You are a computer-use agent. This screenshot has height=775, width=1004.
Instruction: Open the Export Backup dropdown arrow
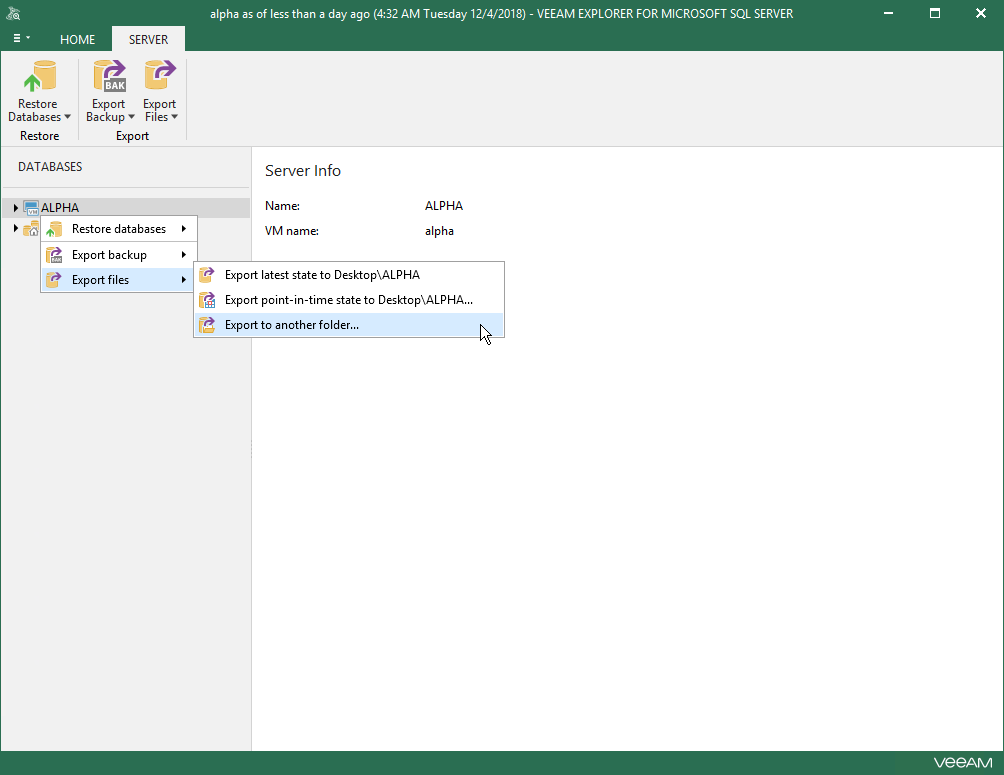click(x=131, y=117)
